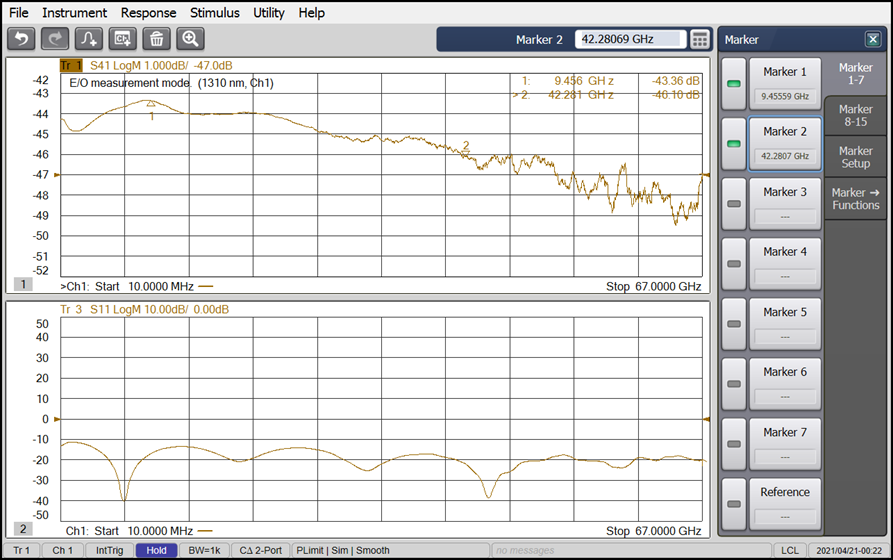Open the Response menu
Screen dimensions: 893x560
pyautogui.click(x=148, y=13)
